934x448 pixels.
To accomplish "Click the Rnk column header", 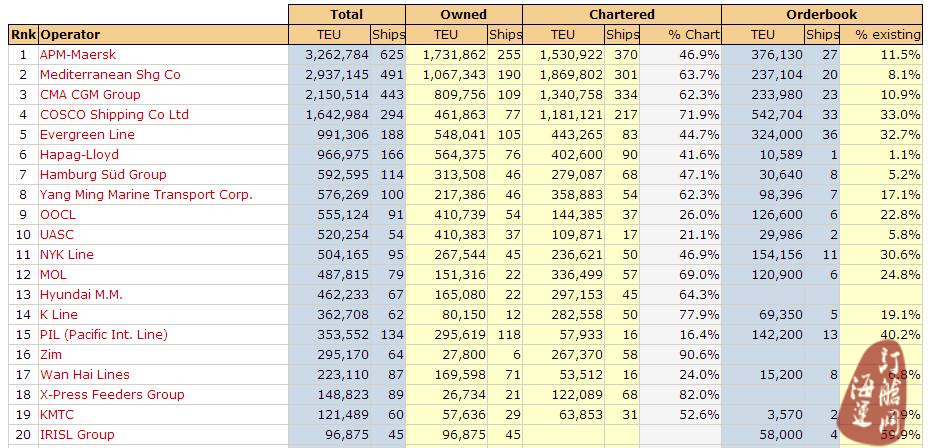I will (x=23, y=35).
